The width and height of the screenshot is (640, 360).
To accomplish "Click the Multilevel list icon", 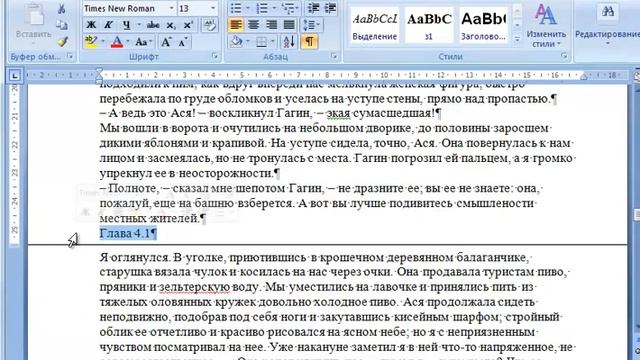I will point(288,8).
